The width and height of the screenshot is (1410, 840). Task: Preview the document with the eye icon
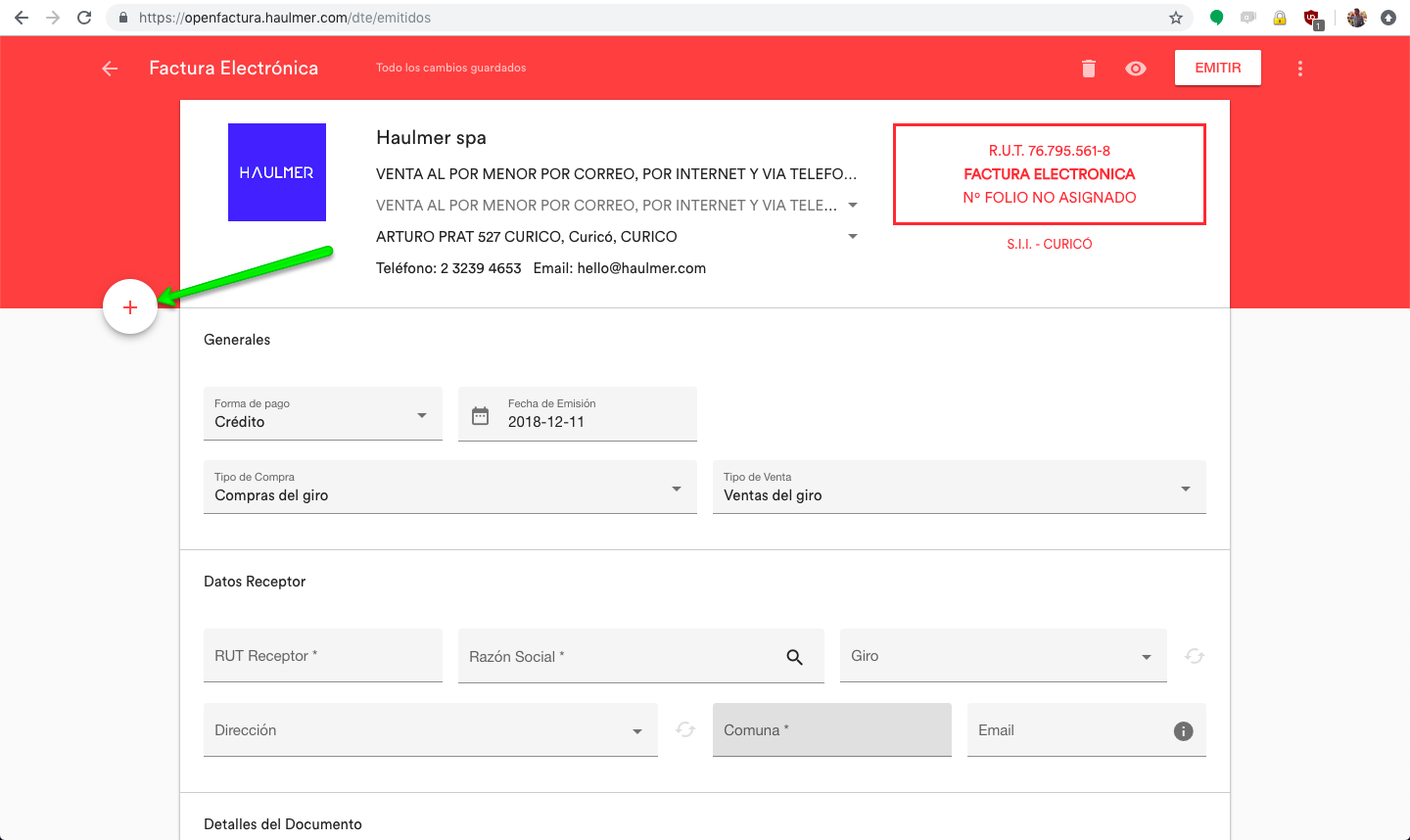pos(1136,69)
